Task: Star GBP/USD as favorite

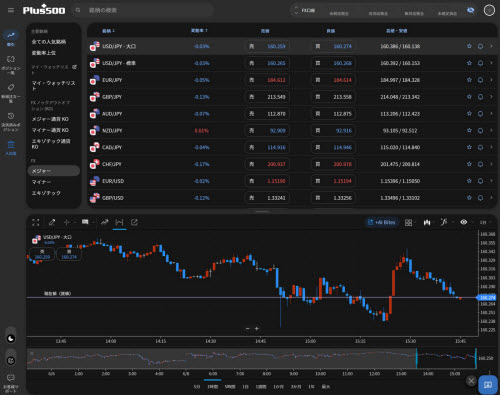Action: point(469,198)
